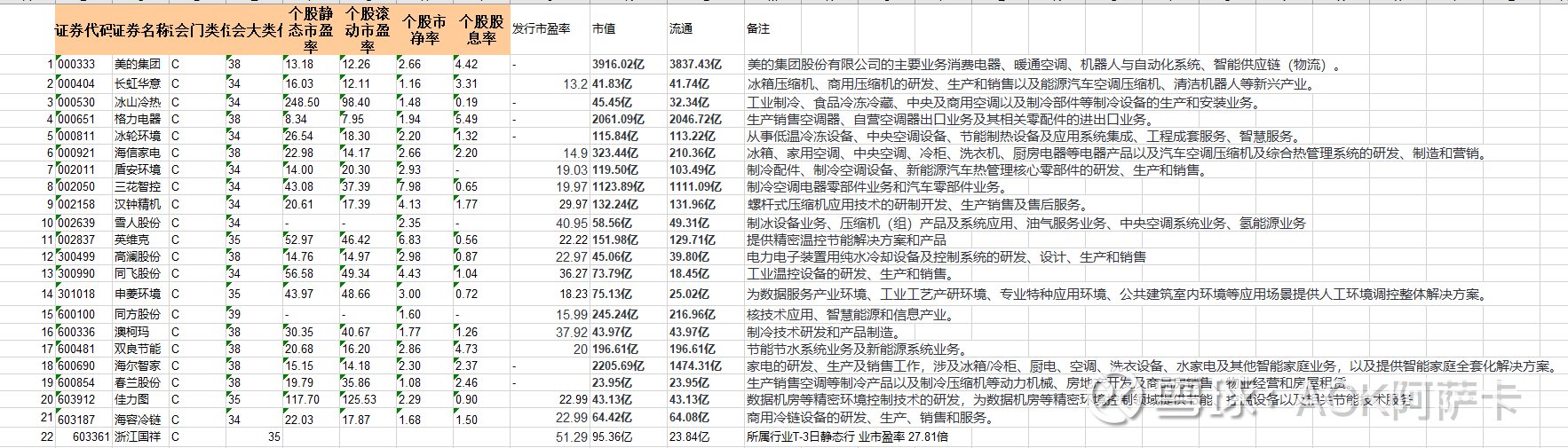Viewport: 1568px width, 448px height.
Task: Click the note 节能节水系统业务及新能源系统业务
Action: coord(857,349)
